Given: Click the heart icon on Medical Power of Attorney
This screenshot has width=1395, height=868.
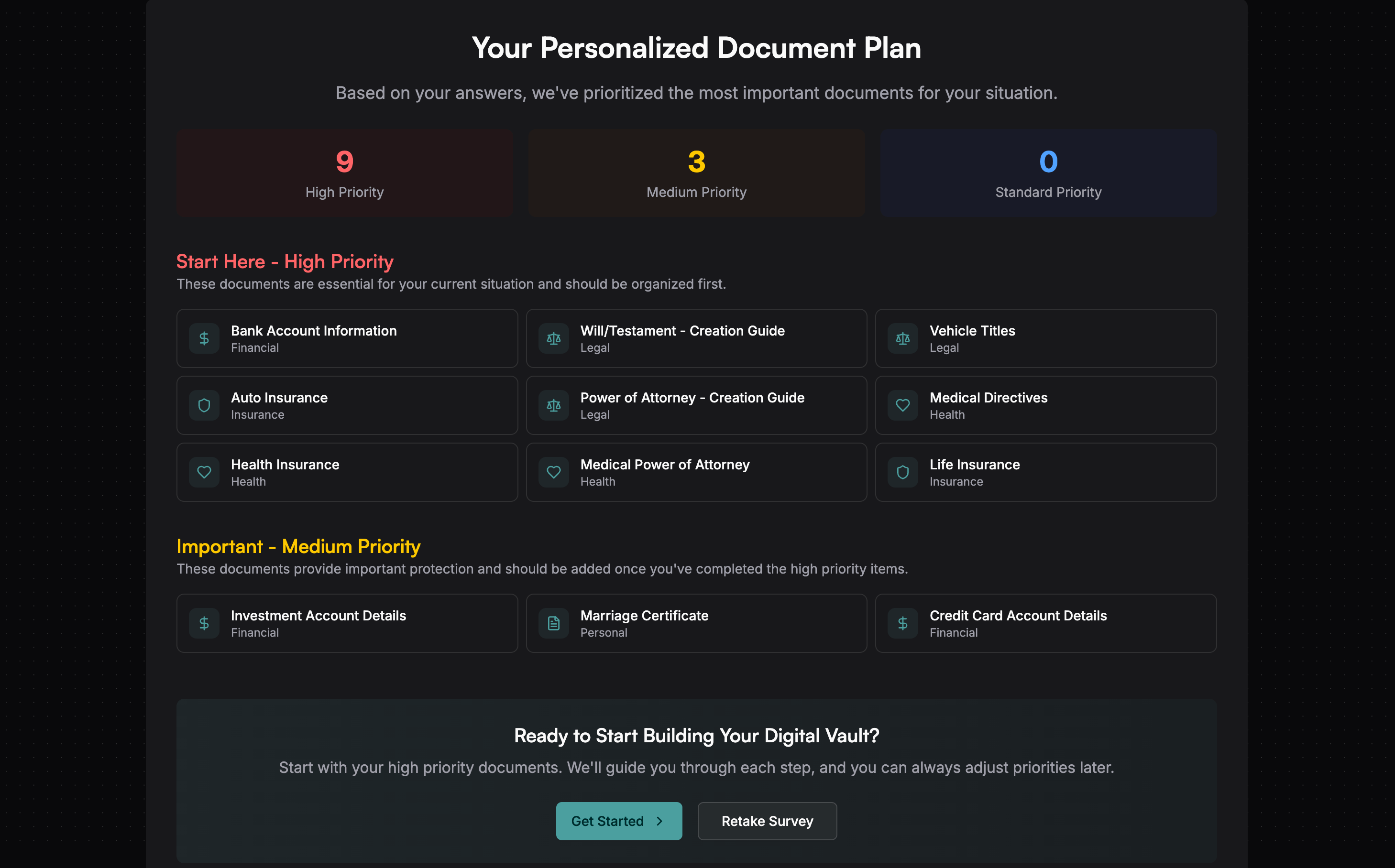Looking at the screenshot, I should tap(554, 472).
